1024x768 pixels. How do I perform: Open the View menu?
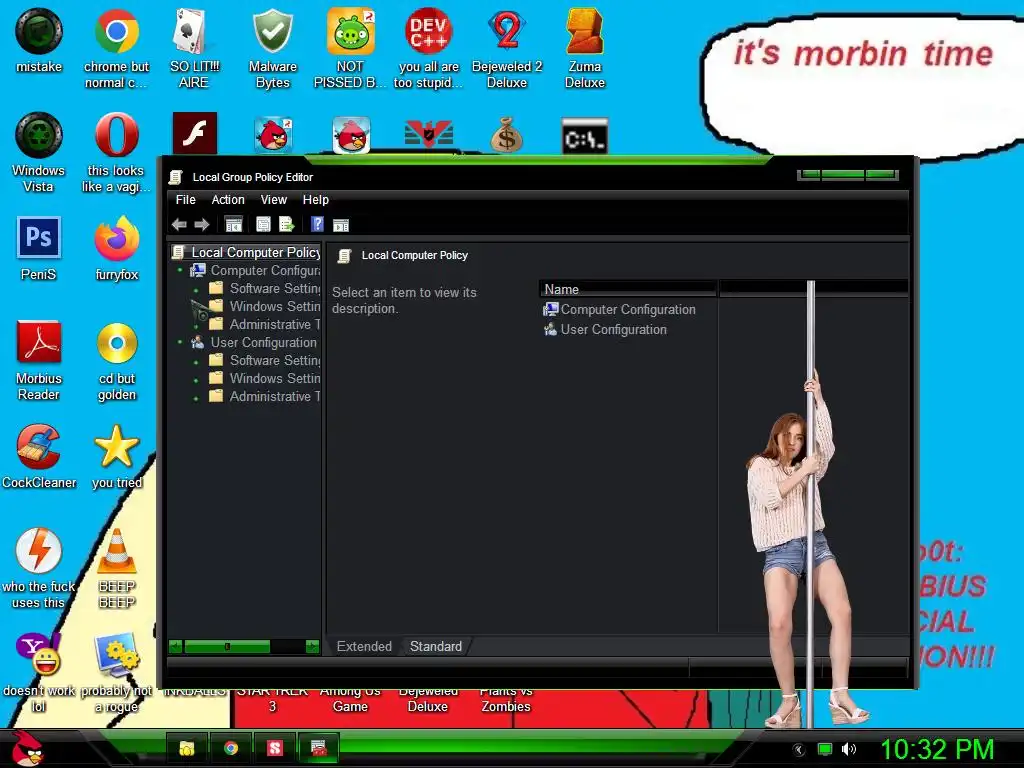pos(274,200)
